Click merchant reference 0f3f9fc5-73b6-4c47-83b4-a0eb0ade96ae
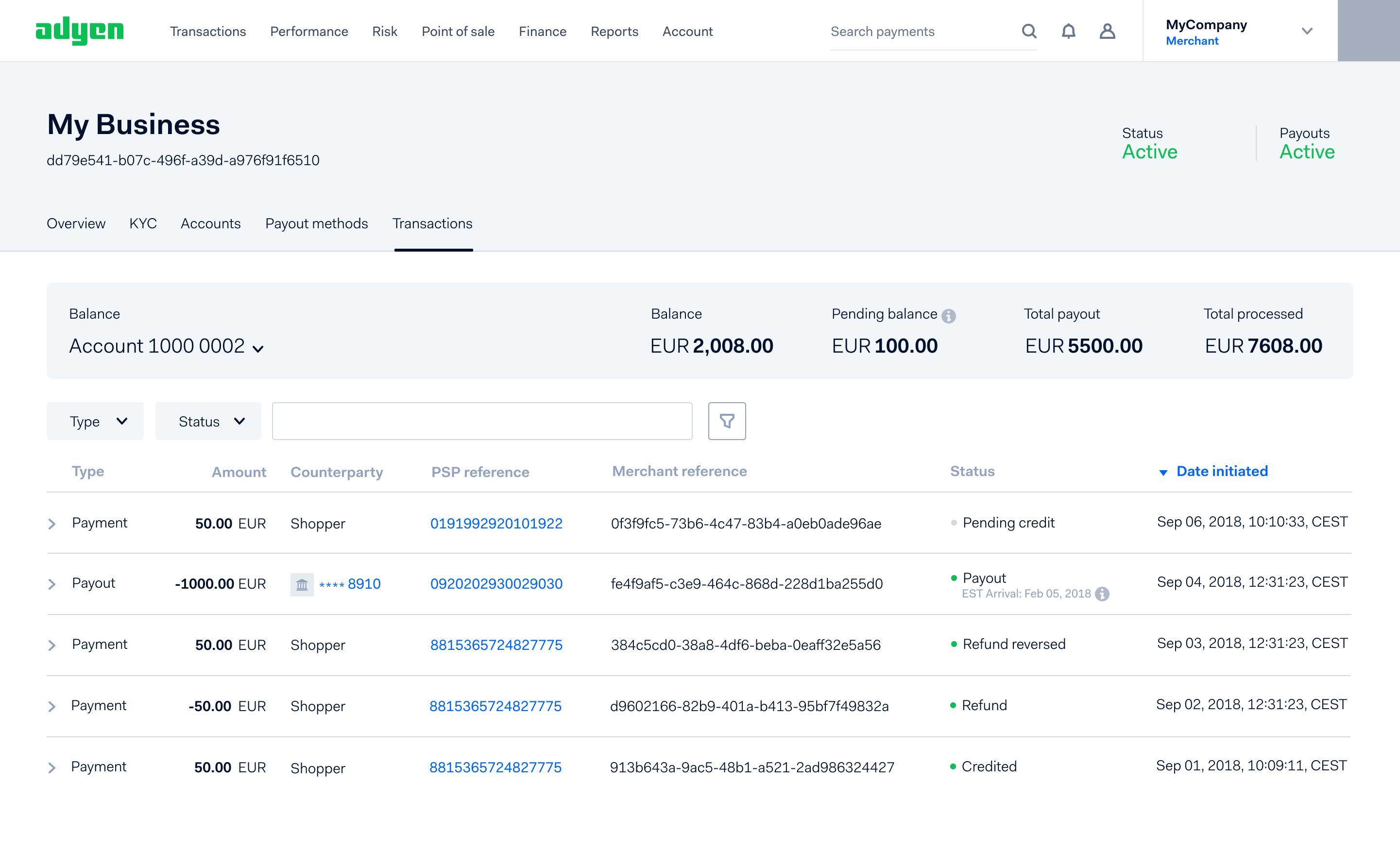The image size is (1400, 850). pos(746,523)
